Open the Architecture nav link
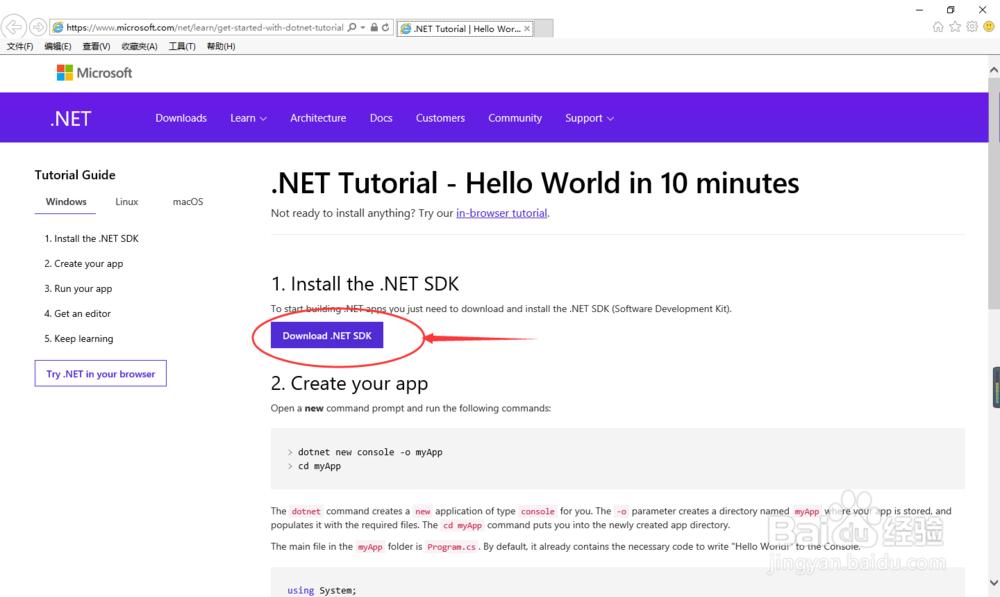This screenshot has height=597, width=1000. (318, 118)
